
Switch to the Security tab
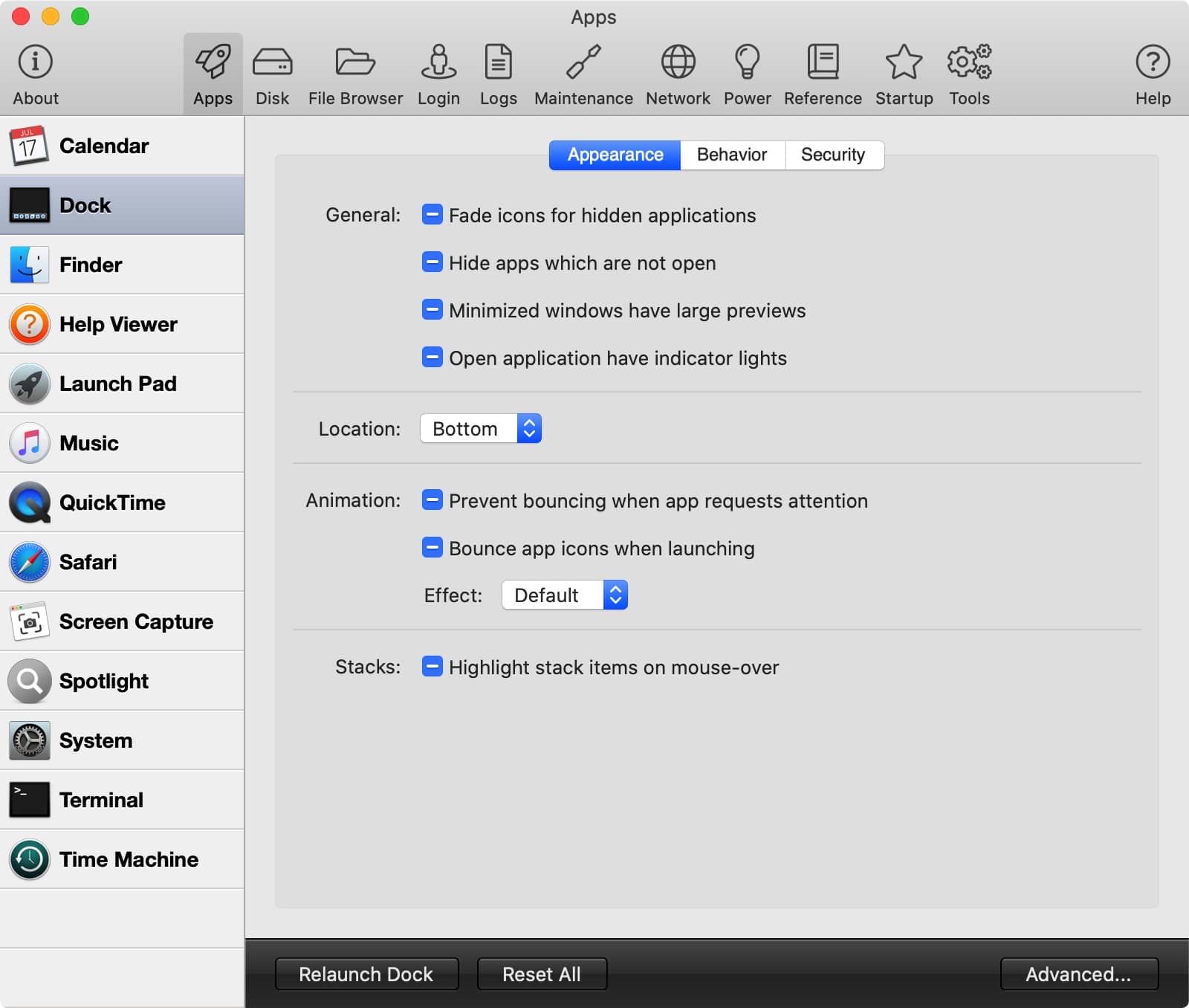click(834, 155)
